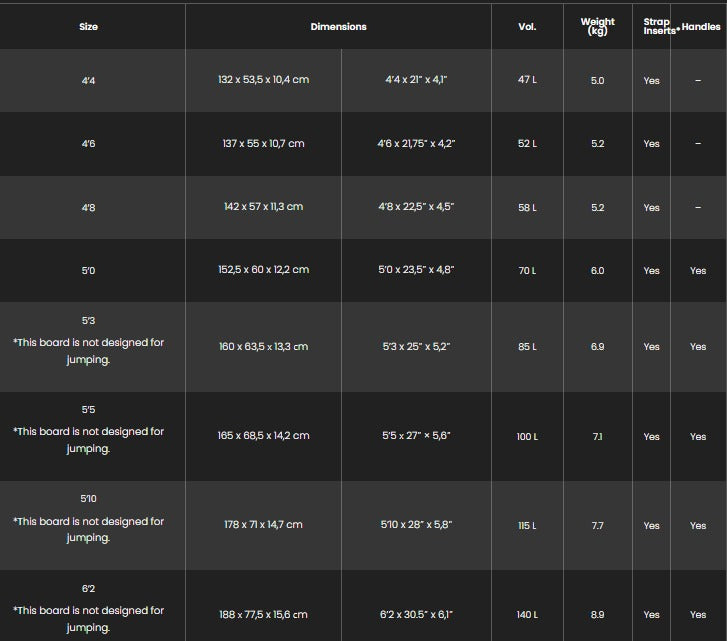The image size is (727, 641).
Task: Click the Weight (kg) column header
Action: (x=597, y=27)
